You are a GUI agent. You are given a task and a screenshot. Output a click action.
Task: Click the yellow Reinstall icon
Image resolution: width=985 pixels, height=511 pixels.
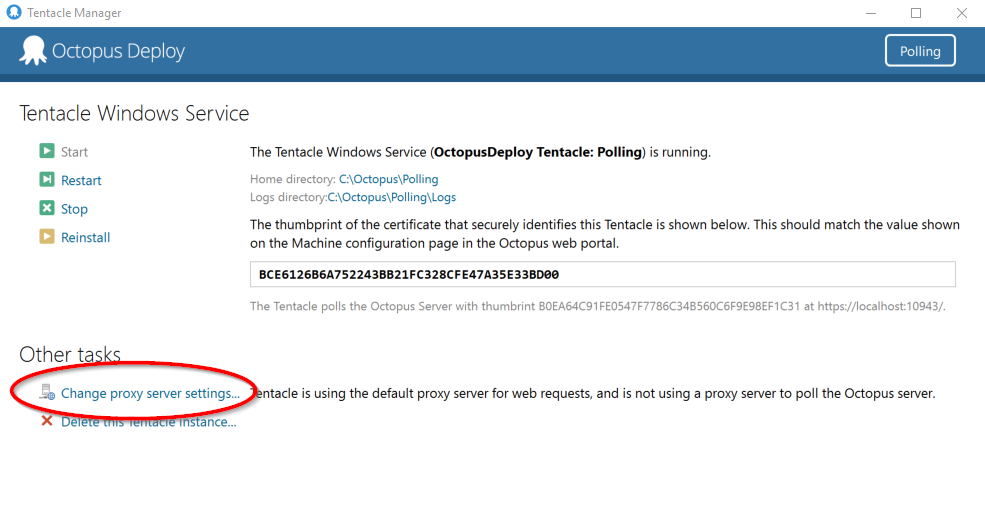click(x=47, y=236)
